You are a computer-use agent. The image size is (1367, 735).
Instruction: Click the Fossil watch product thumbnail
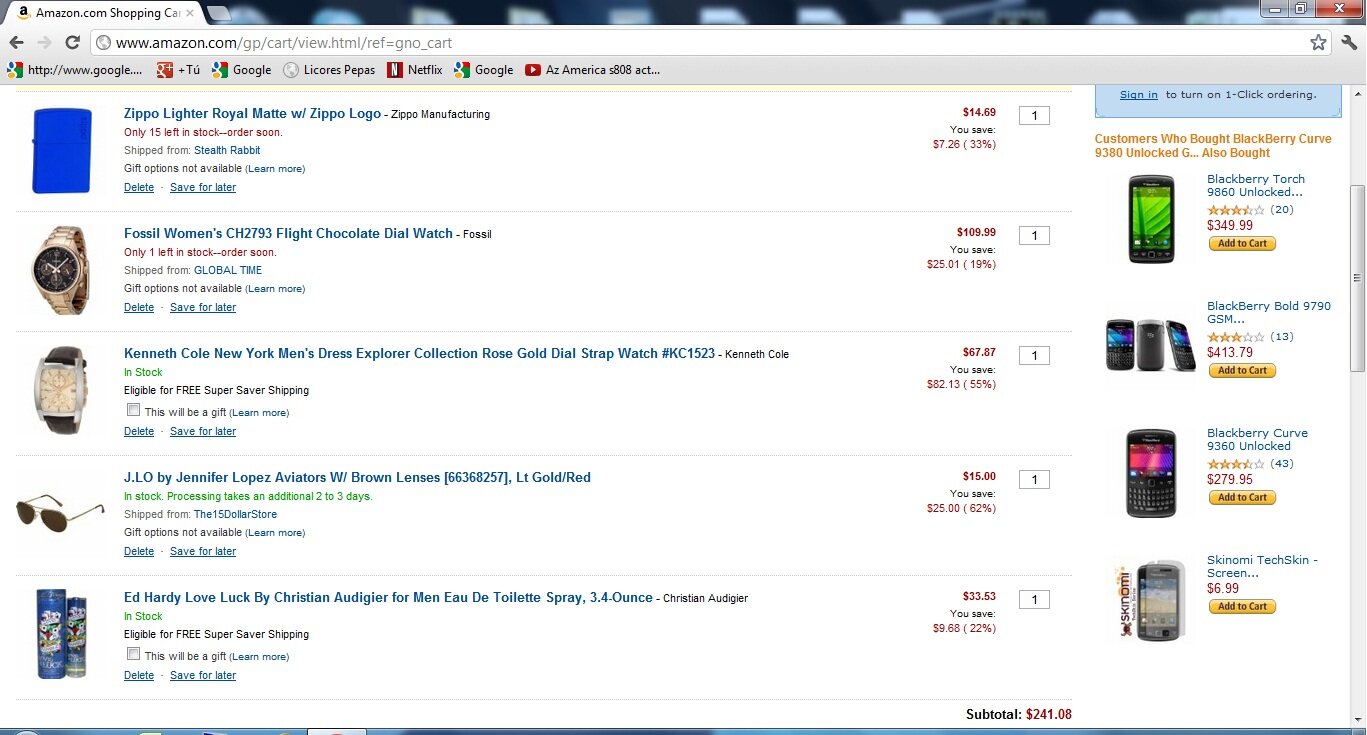pyautogui.click(x=61, y=270)
